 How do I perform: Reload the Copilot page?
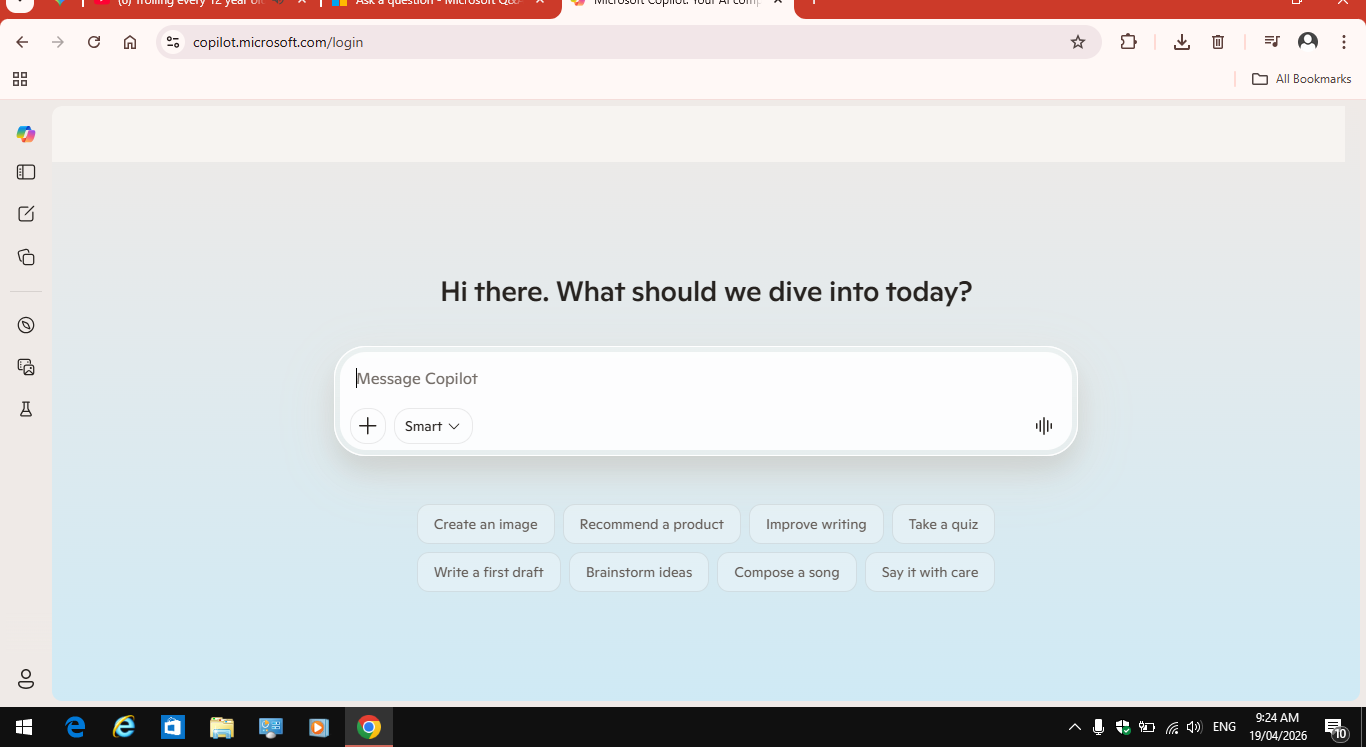point(94,42)
